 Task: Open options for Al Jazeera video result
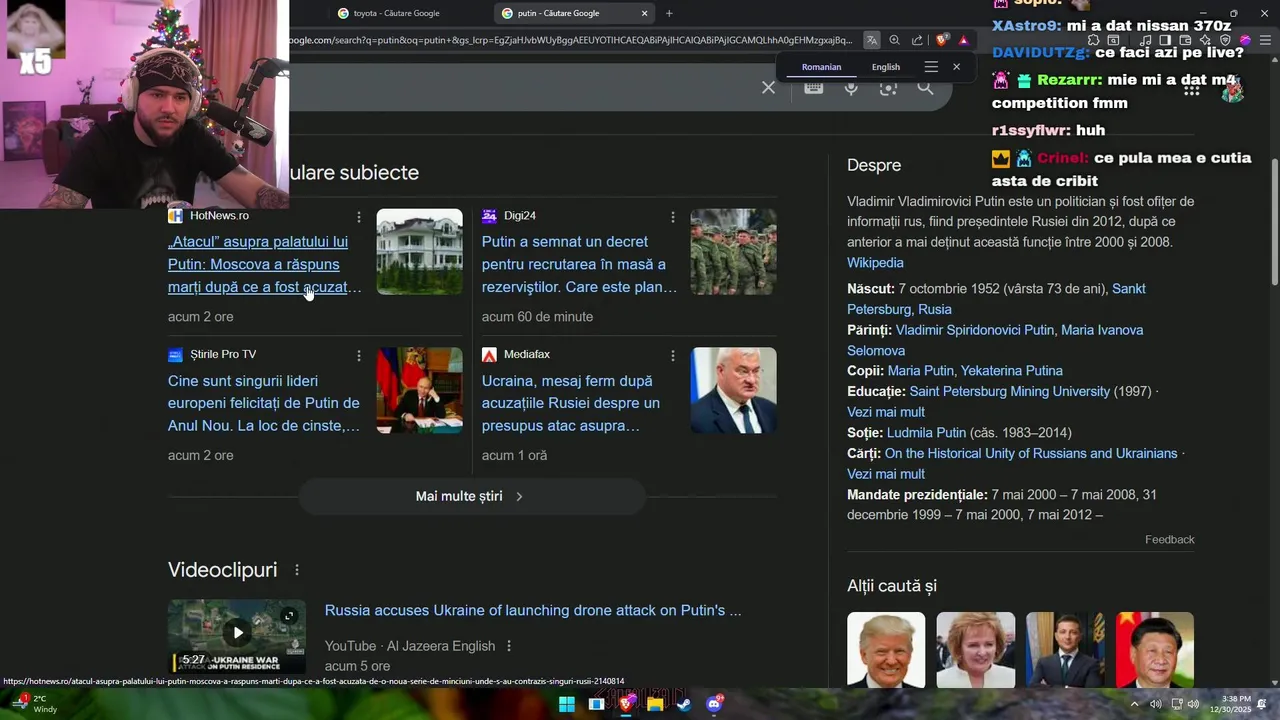click(x=509, y=646)
